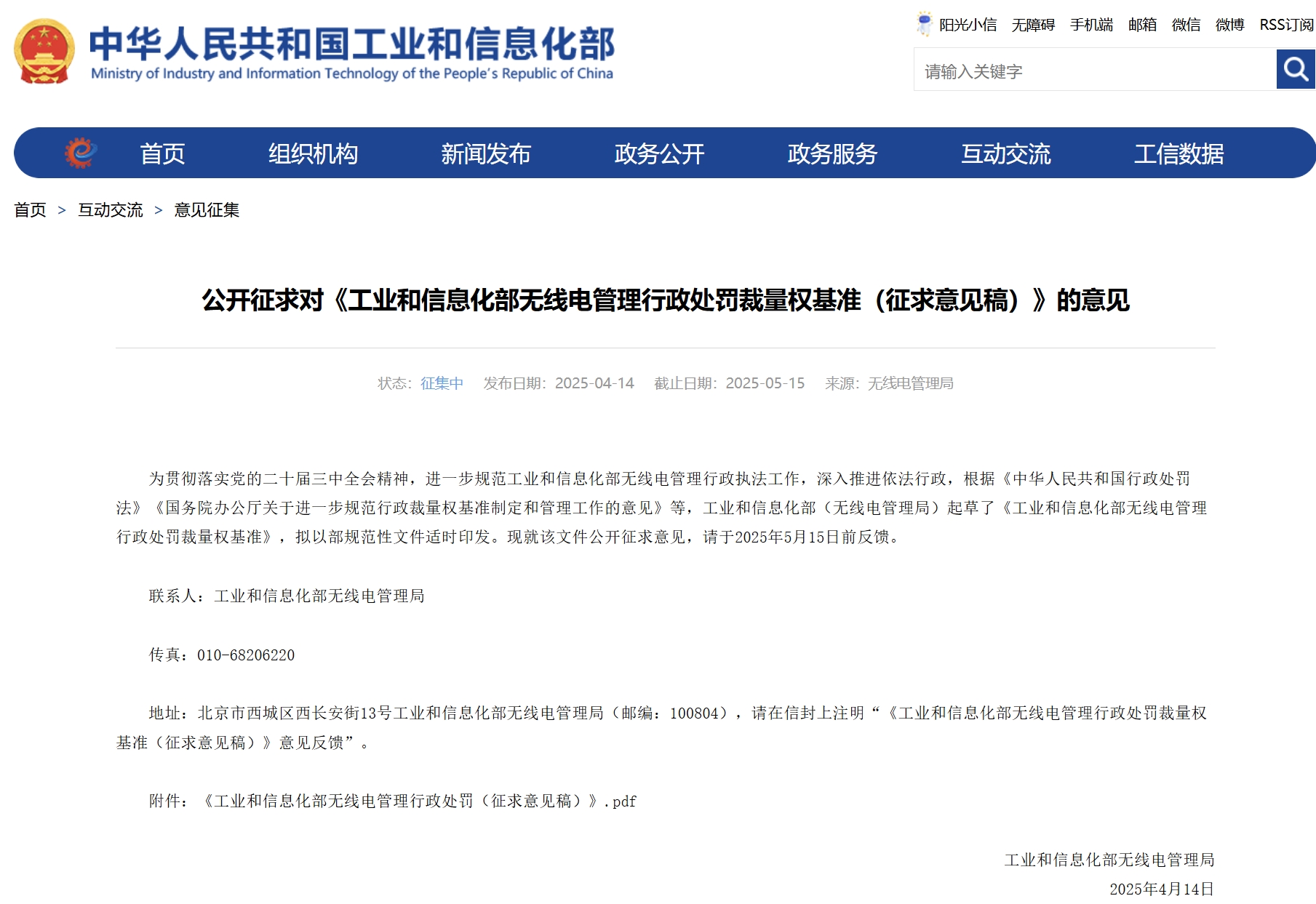Click the 阳光小信 robot mascot icon

click(x=924, y=24)
